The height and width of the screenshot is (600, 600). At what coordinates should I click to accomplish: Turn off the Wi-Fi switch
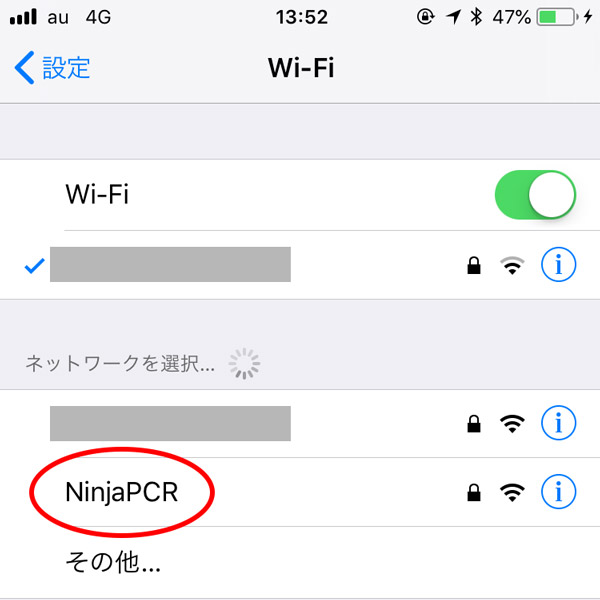(x=535, y=195)
